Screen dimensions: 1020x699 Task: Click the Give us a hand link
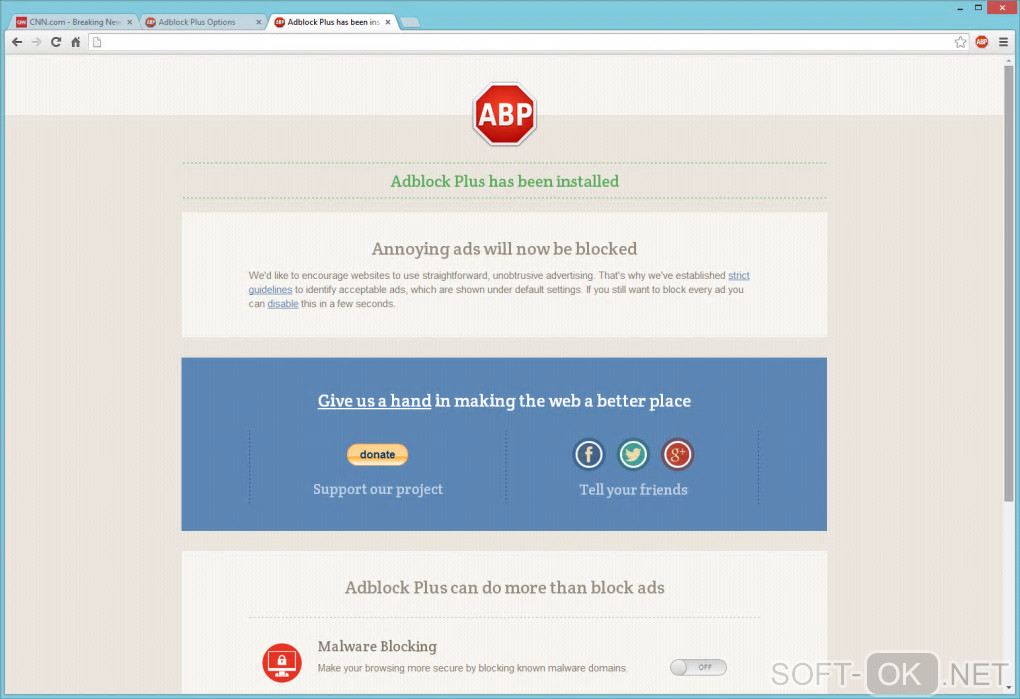tap(374, 401)
